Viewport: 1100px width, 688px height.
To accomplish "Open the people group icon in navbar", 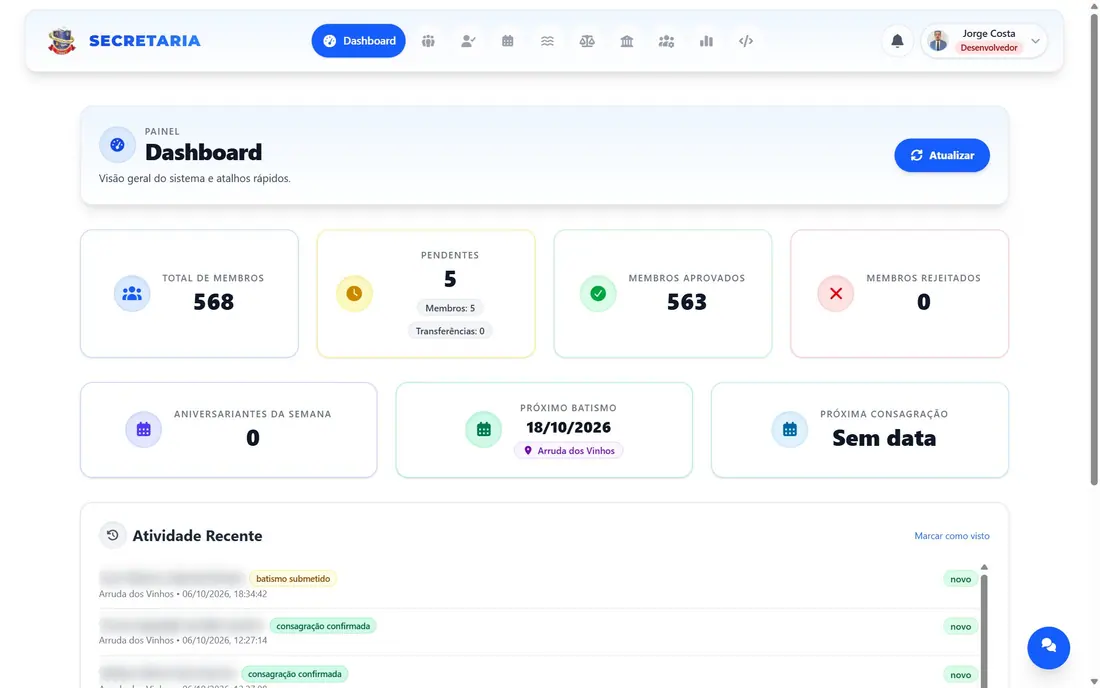I will (x=428, y=41).
